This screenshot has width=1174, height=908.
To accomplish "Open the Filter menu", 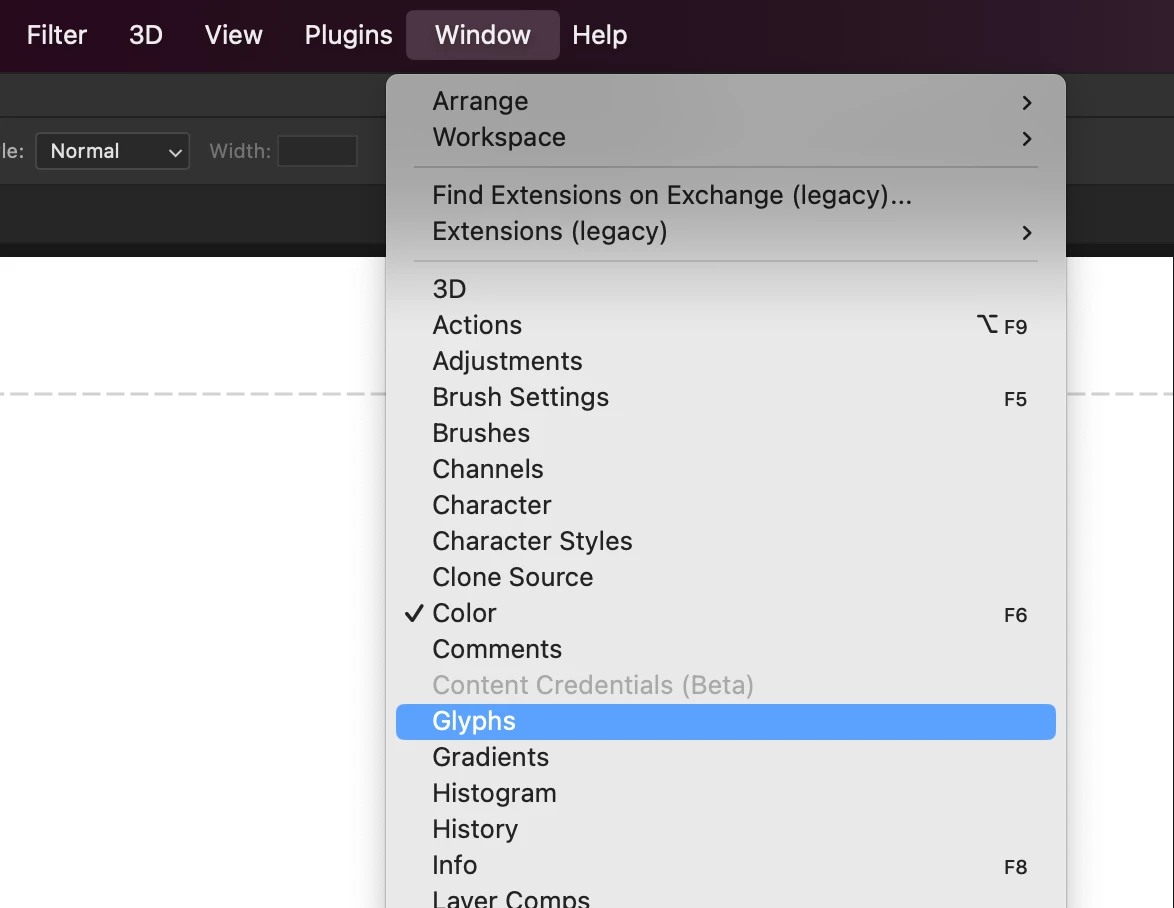I will click(x=56, y=35).
